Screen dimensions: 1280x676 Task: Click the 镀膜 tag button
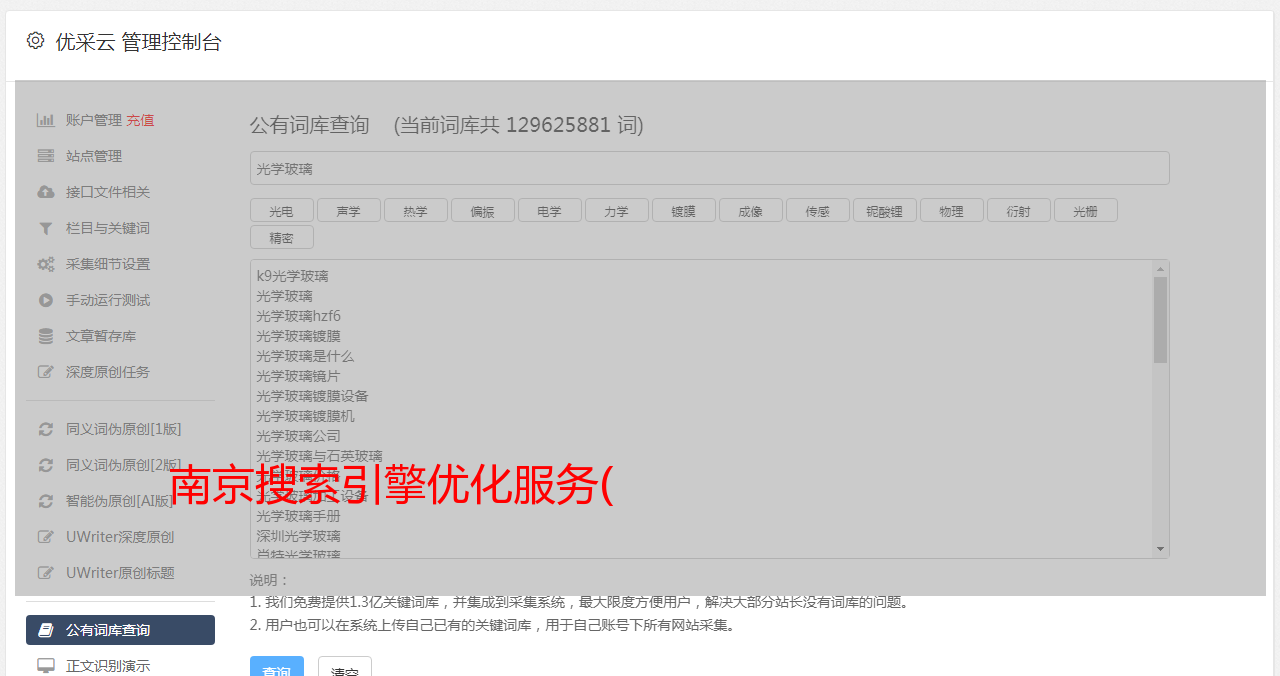683,210
